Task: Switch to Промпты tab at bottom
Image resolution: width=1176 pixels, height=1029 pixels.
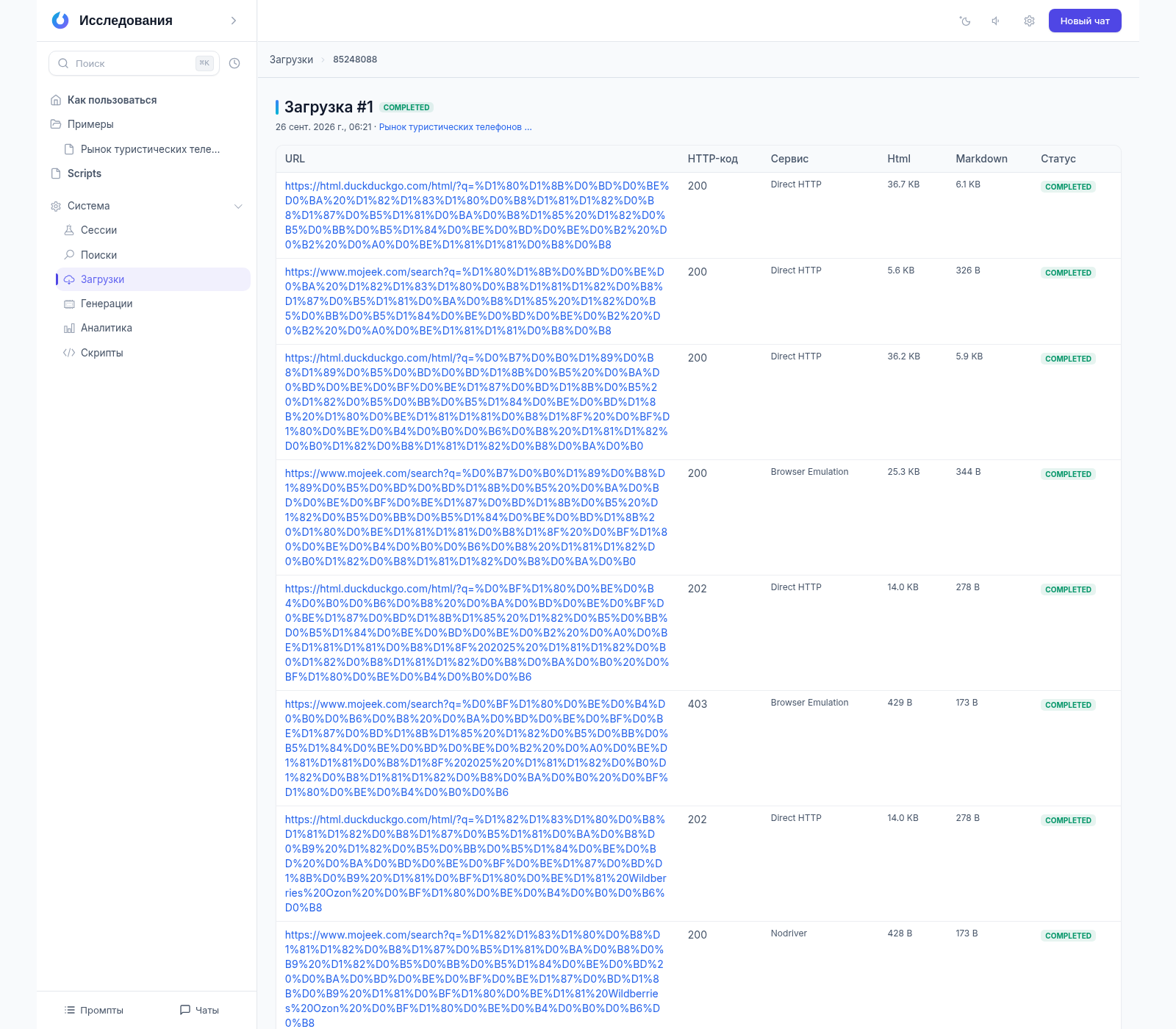Action: (x=93, y=1010)
